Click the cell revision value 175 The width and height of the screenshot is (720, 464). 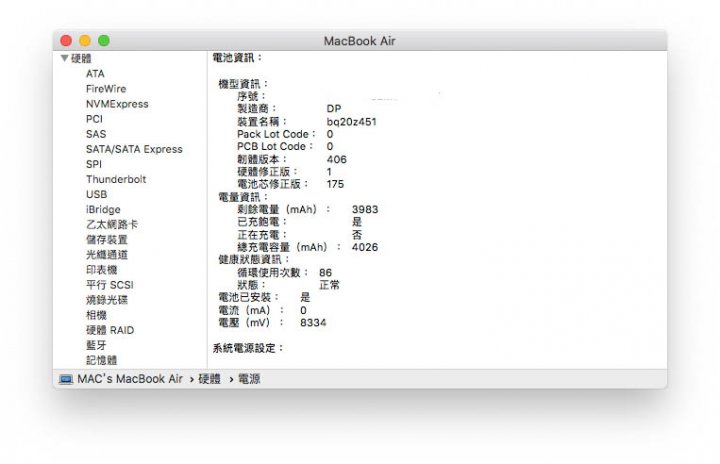coord(335,184)
